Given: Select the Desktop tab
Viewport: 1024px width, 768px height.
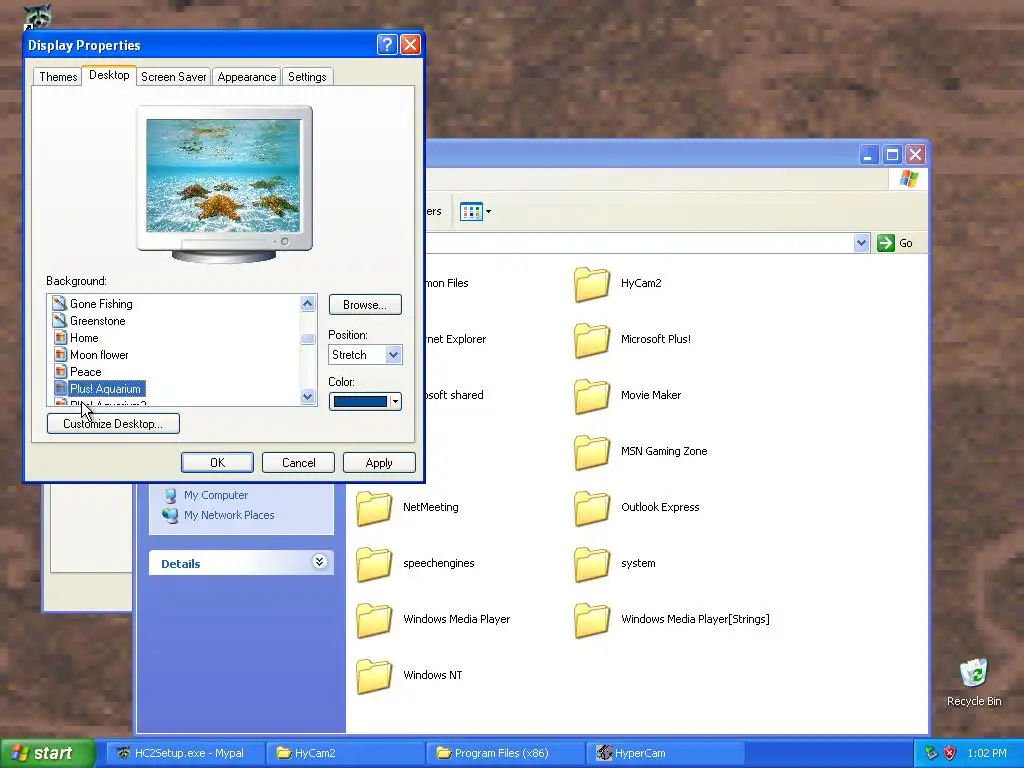Looking at the screenshot, I should (x=109, y=75).
